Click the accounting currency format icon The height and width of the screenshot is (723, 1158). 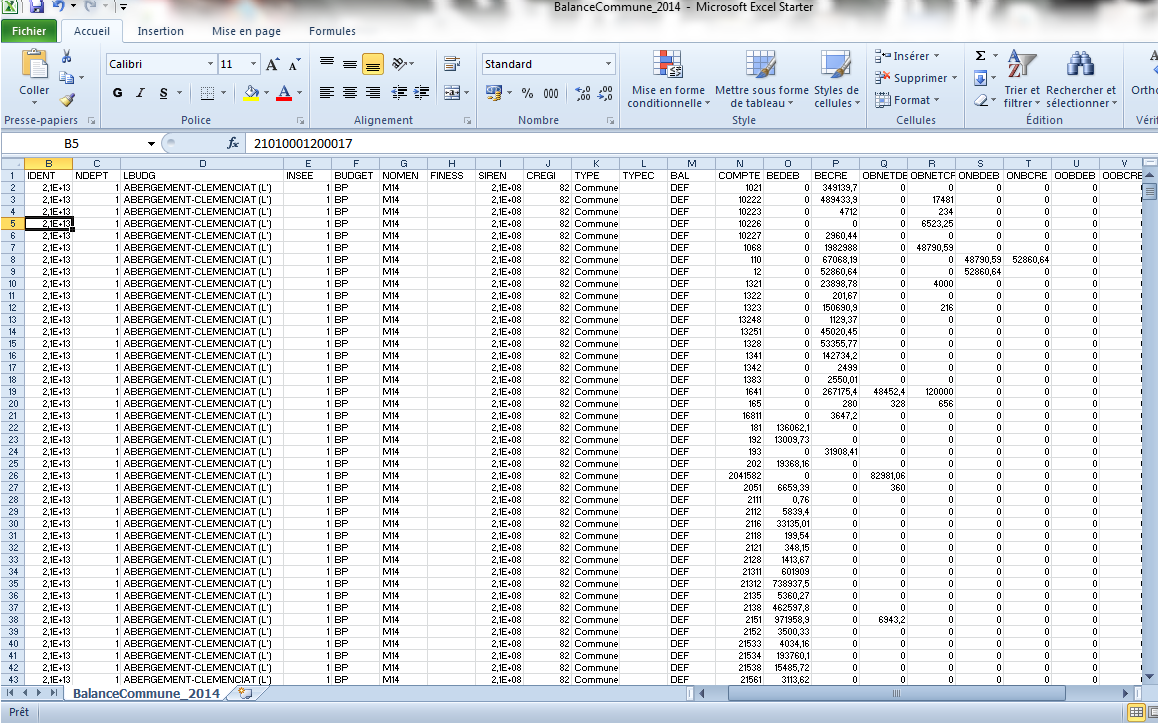click(x=493, y=93)
